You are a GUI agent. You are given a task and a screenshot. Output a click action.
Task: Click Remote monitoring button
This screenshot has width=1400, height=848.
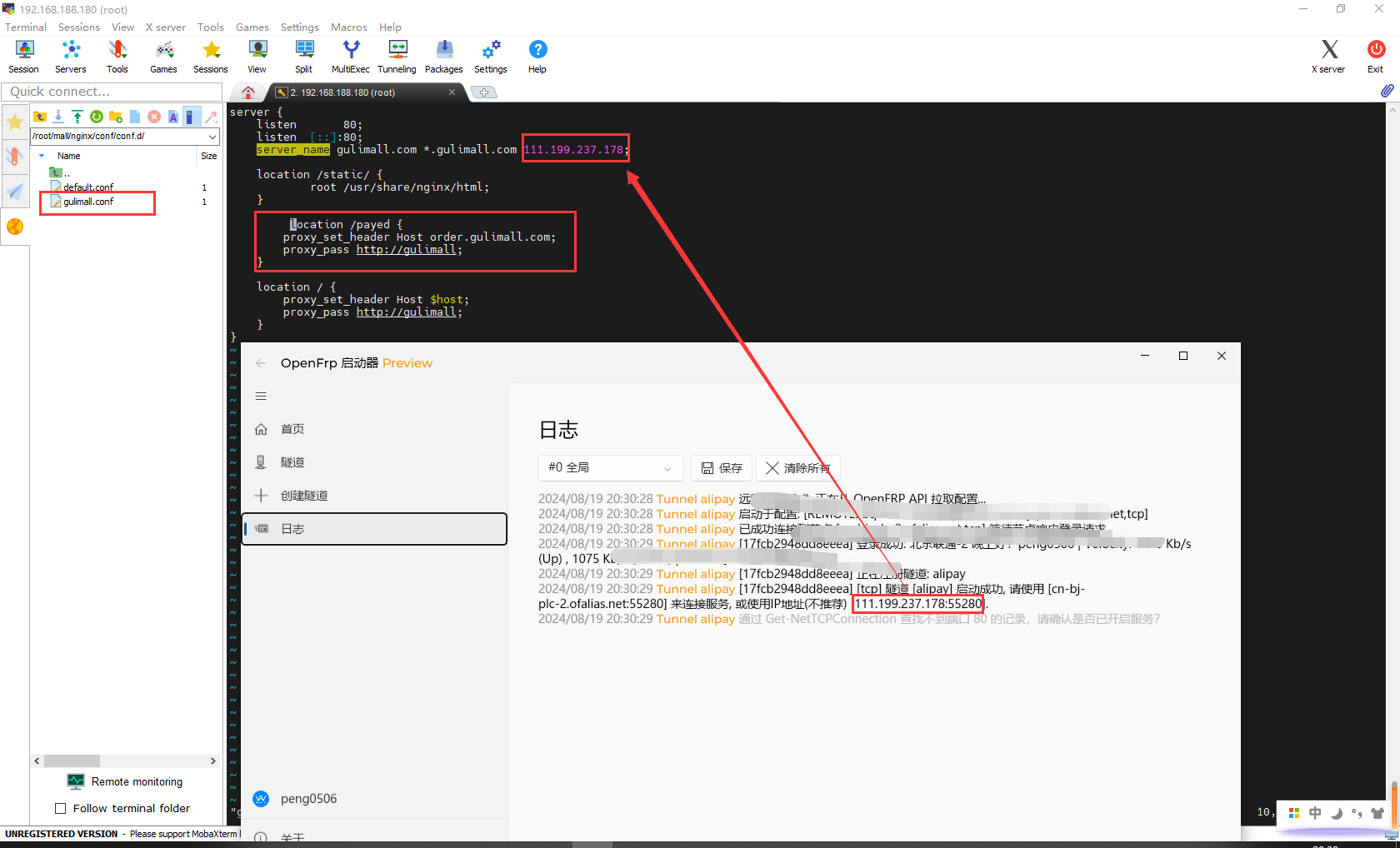tap(125, 781)
